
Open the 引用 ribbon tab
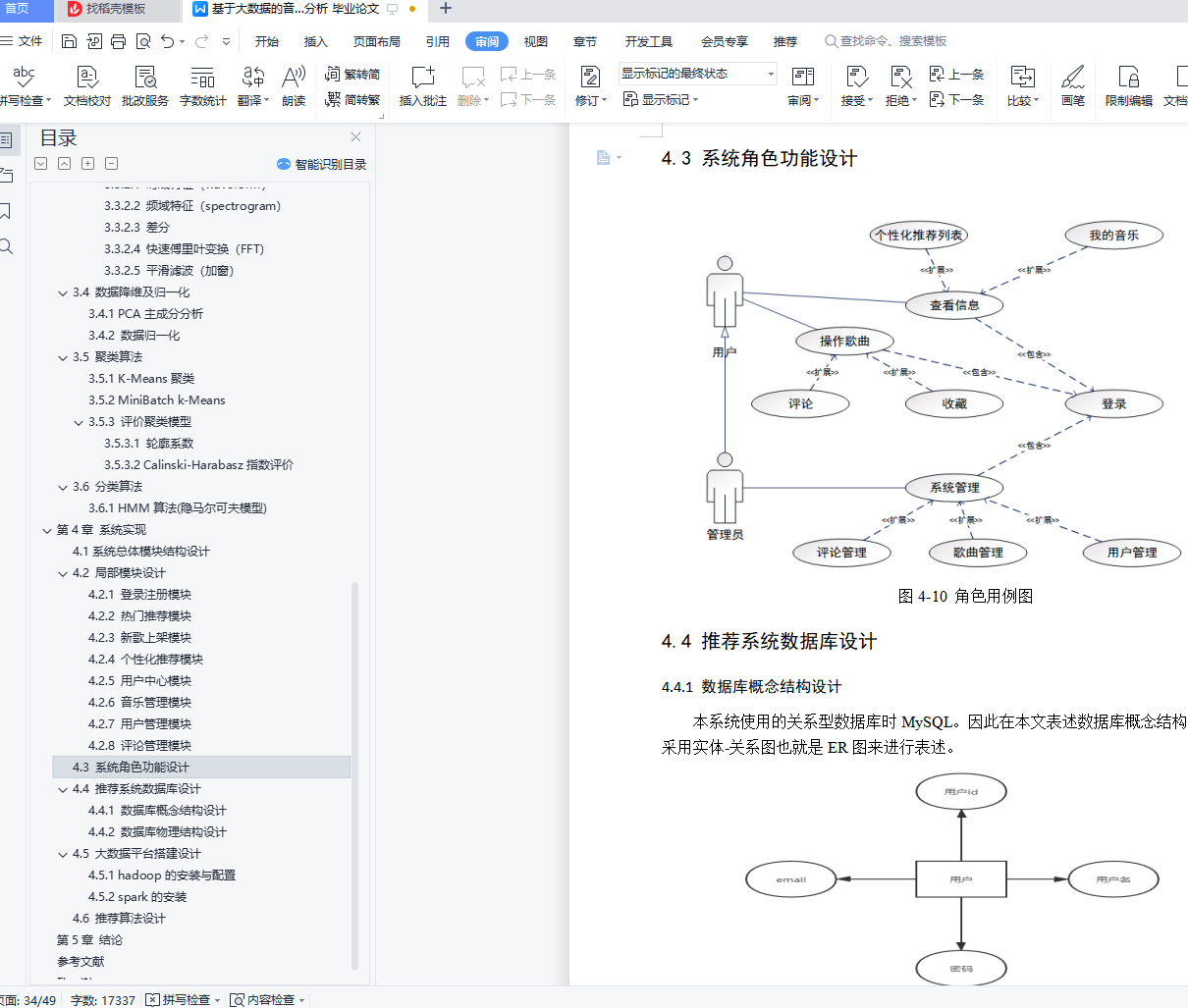tap(438, 41)
